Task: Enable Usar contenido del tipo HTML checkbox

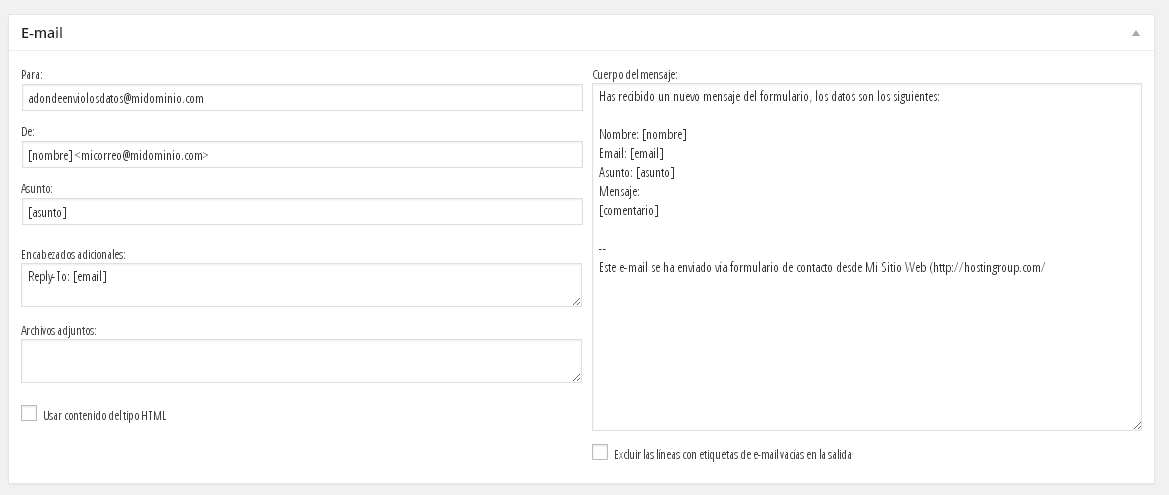Action: (29, 414)
